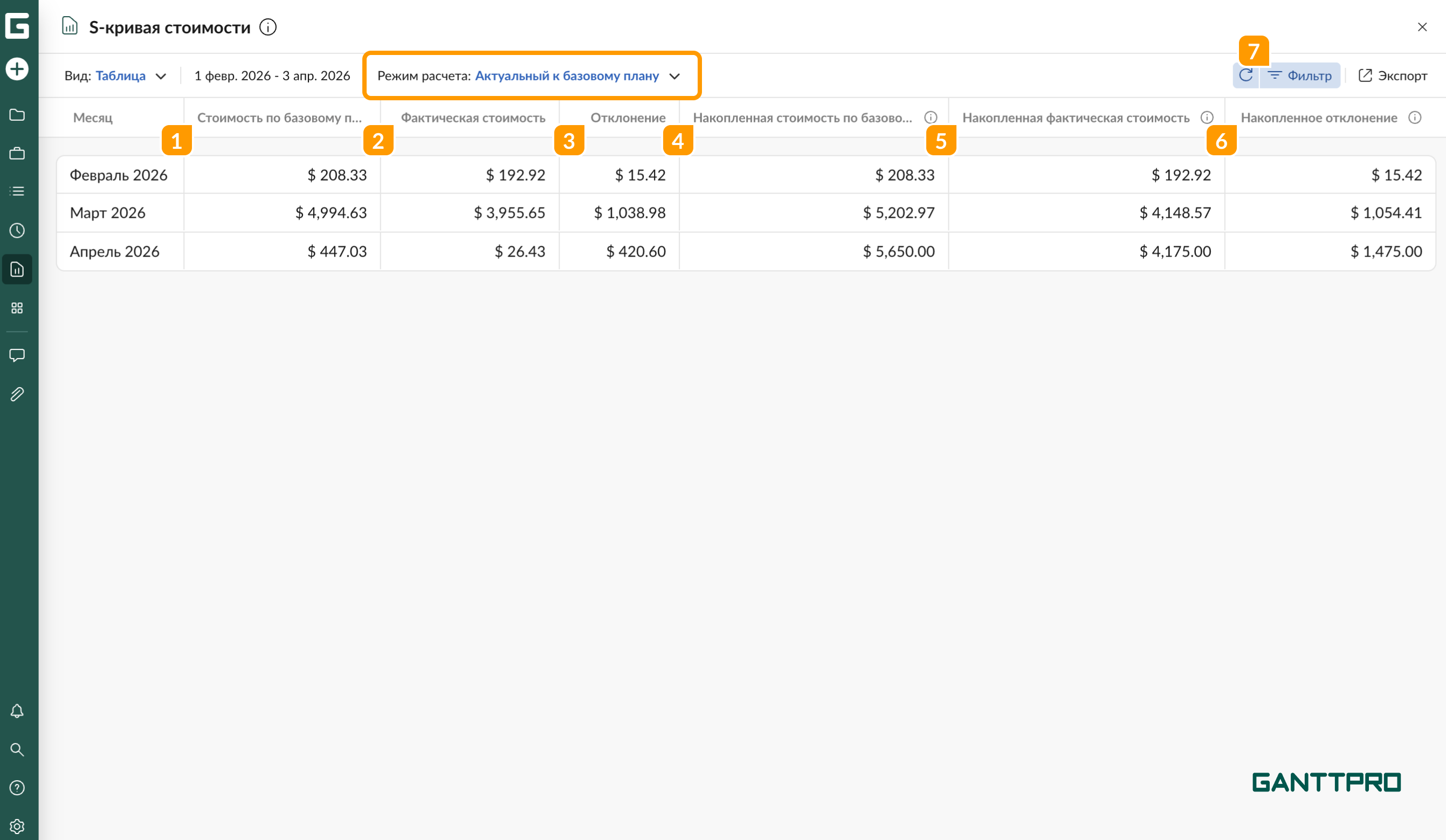The width and height of the screenshot is (1446, 840).
Task: Open the settings gear in sidebar
Action: (17, 826)
